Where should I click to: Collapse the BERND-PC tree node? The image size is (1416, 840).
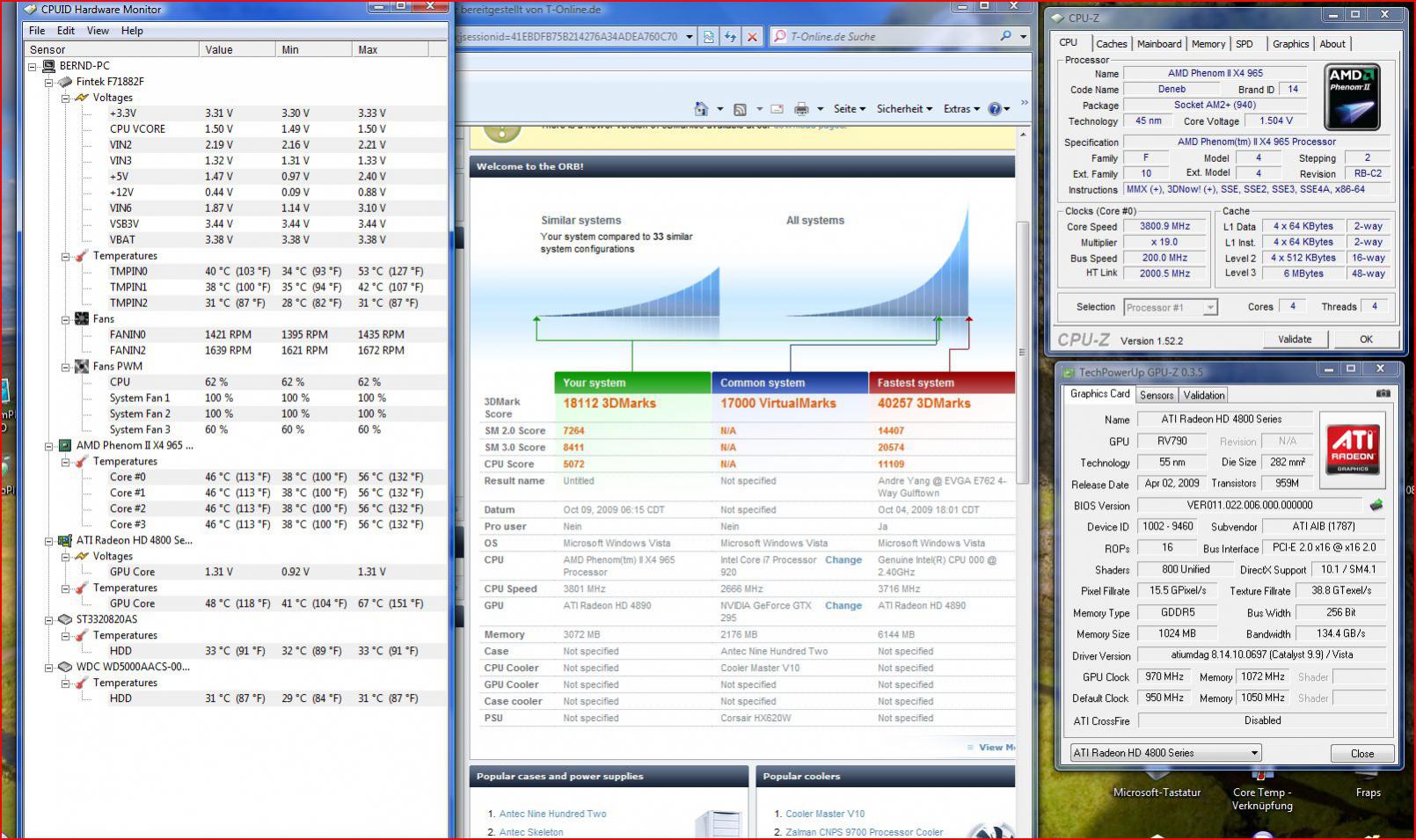point(33,66)
